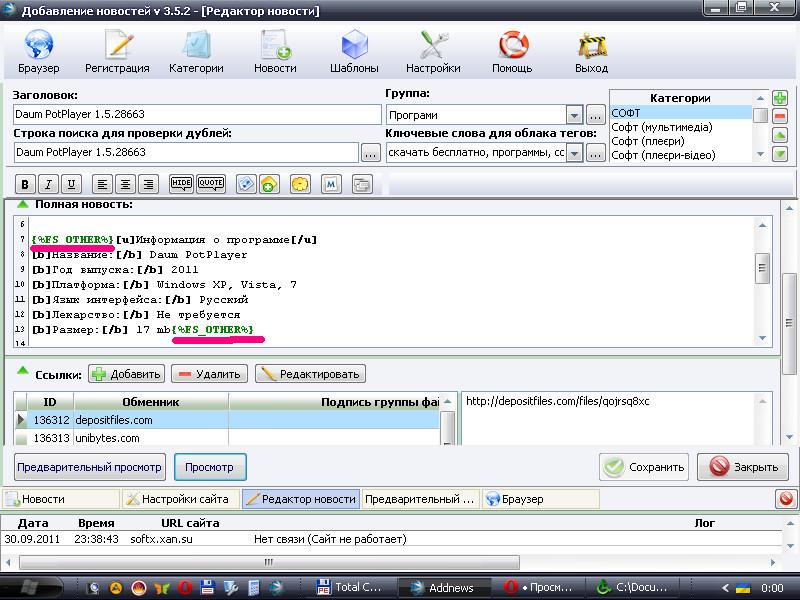Select Софт (плеєри-відео) category

pos(681,155)
